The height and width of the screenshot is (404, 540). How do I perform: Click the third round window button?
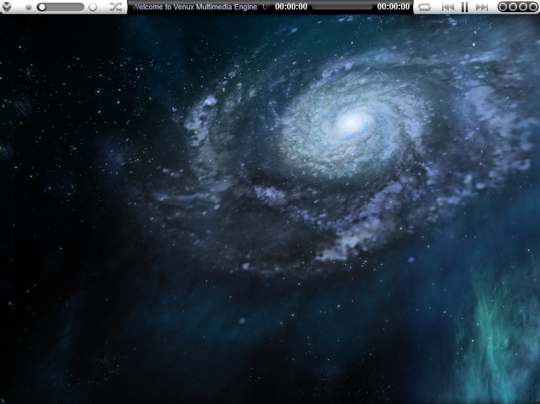[x=523, y=7]
